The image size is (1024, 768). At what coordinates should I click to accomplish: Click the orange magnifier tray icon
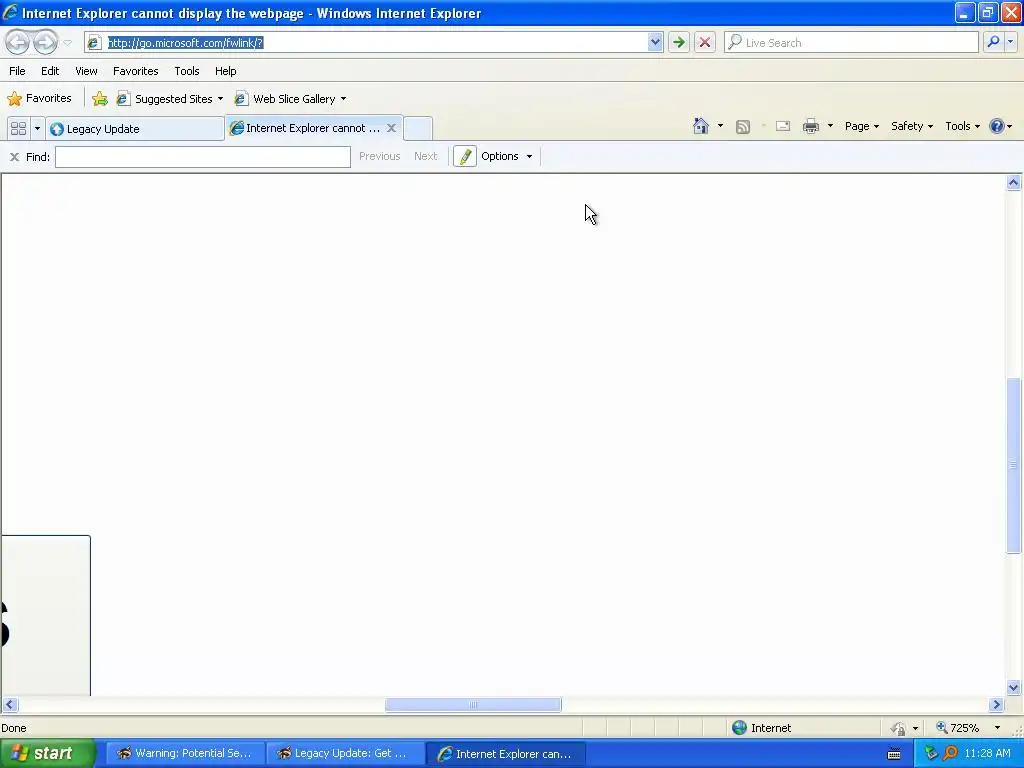950,754
